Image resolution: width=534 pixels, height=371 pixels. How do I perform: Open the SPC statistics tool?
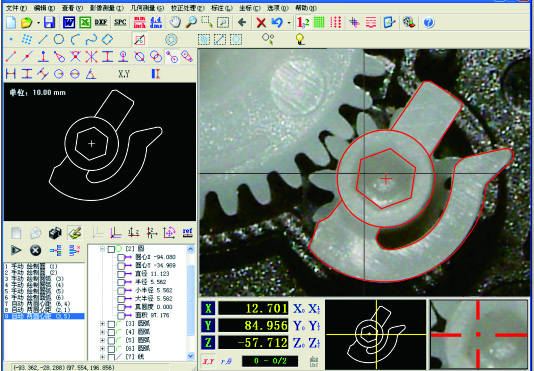point(120,22)
